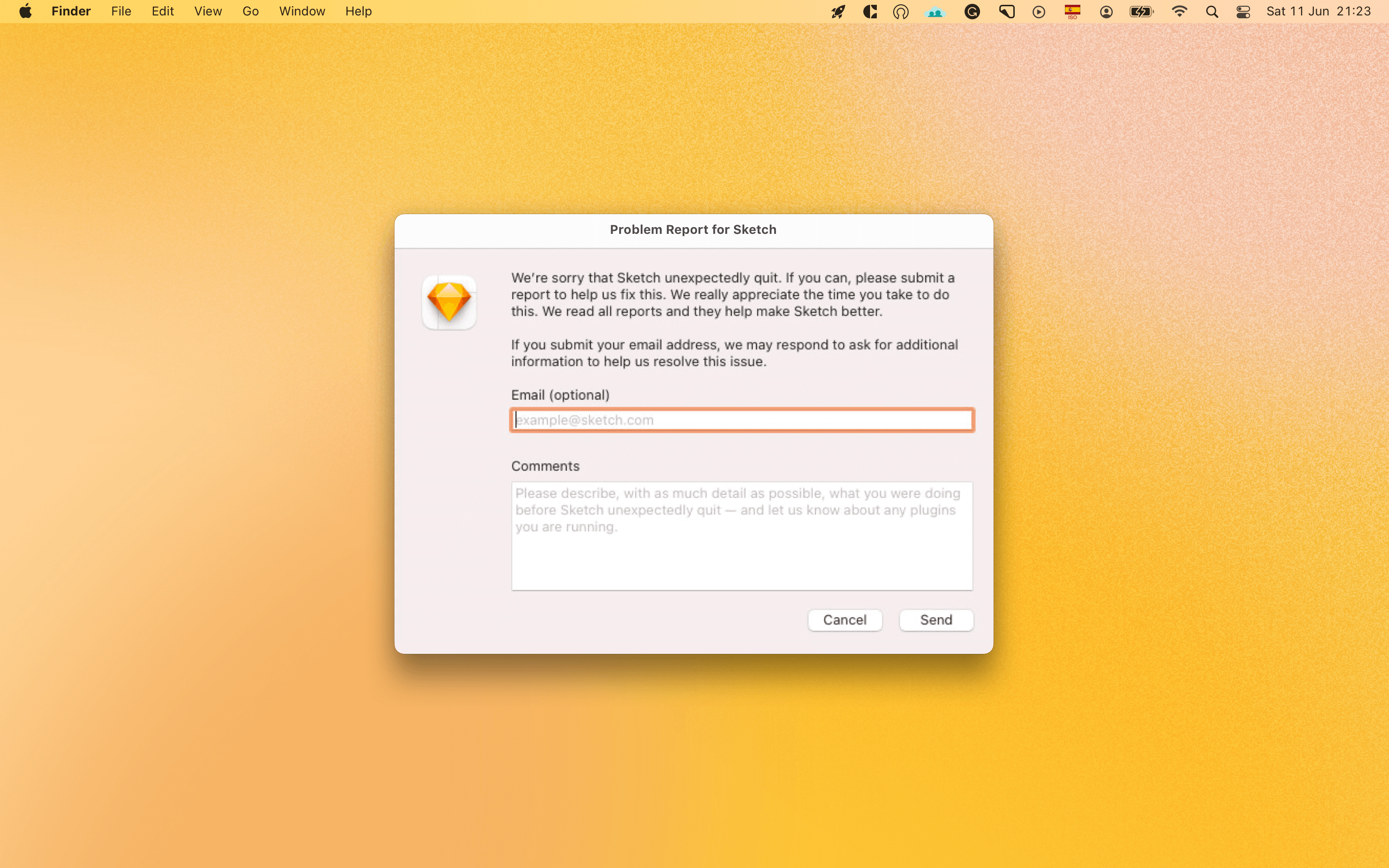Open Spotlight search in the menu bar

tap(1212, 11)
